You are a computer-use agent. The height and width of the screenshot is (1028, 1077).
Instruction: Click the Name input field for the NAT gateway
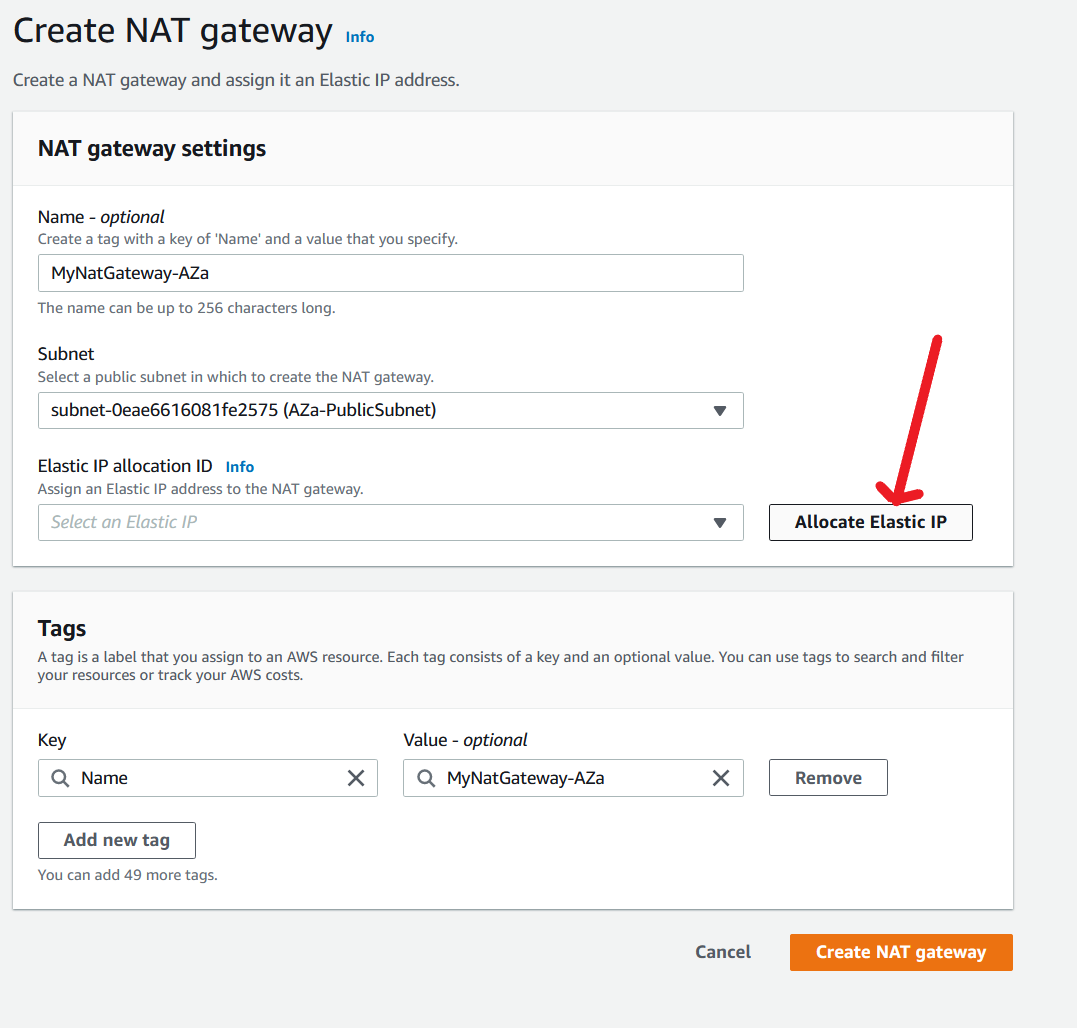click(390, 273)
